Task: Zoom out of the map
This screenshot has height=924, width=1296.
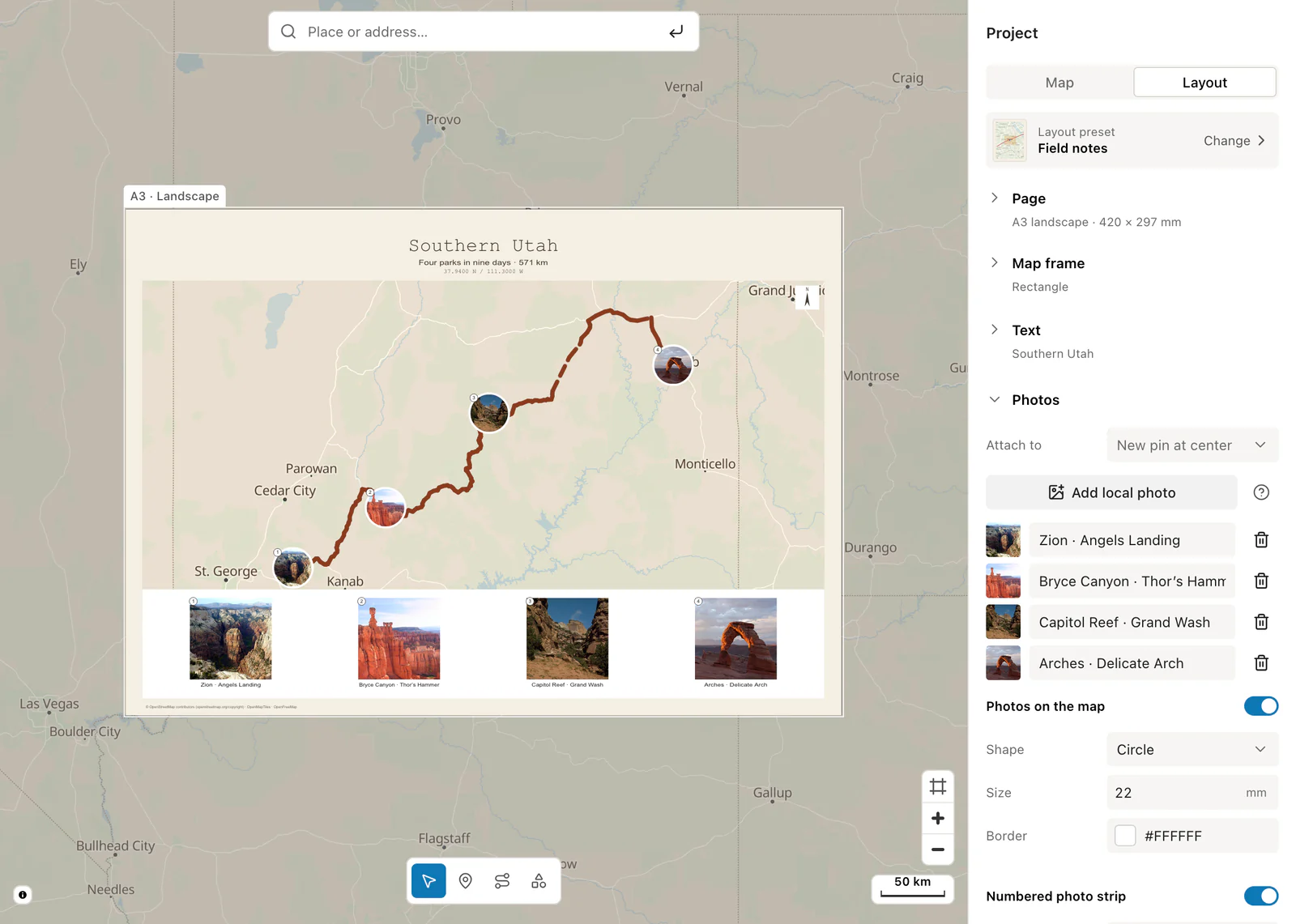Action: tap(938, 849)
